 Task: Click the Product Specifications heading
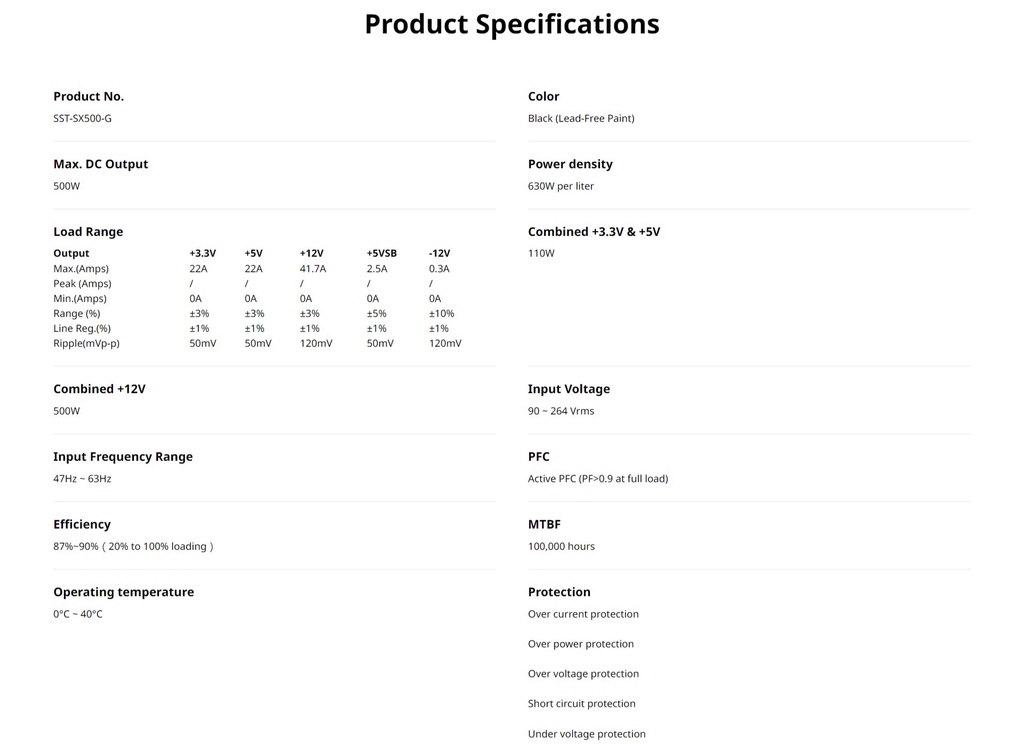click(x=512, y=24)
